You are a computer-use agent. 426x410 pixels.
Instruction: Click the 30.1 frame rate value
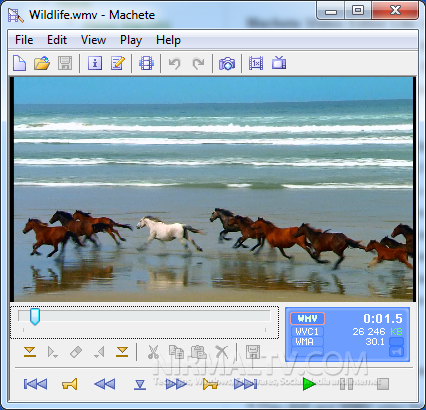[375, 342]
